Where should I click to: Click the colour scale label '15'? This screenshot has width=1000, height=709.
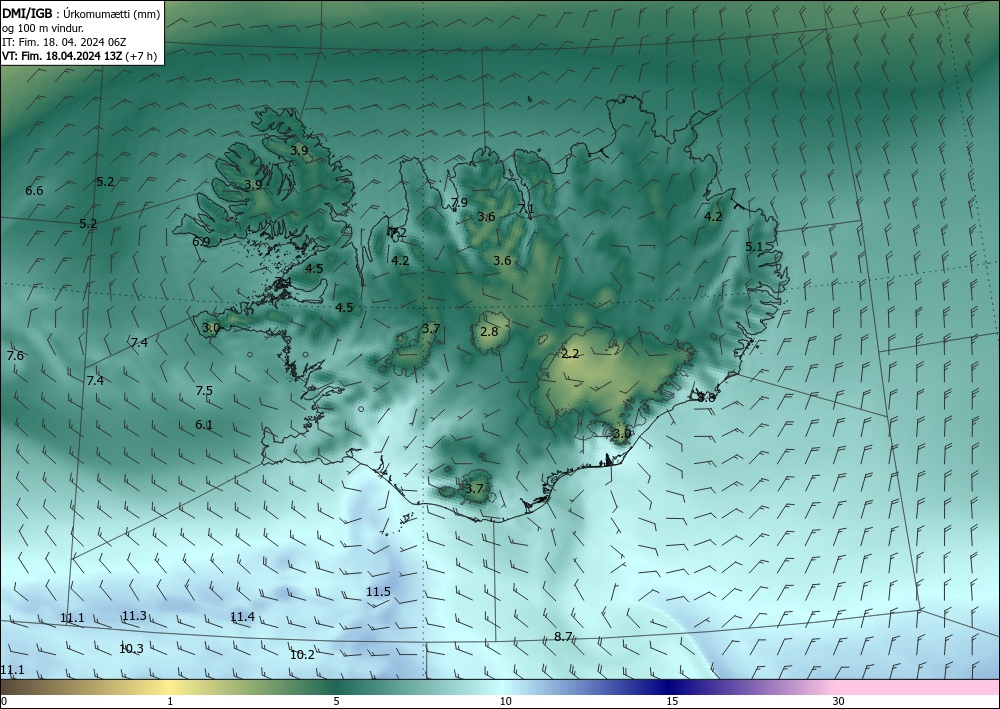click(672, 701)
